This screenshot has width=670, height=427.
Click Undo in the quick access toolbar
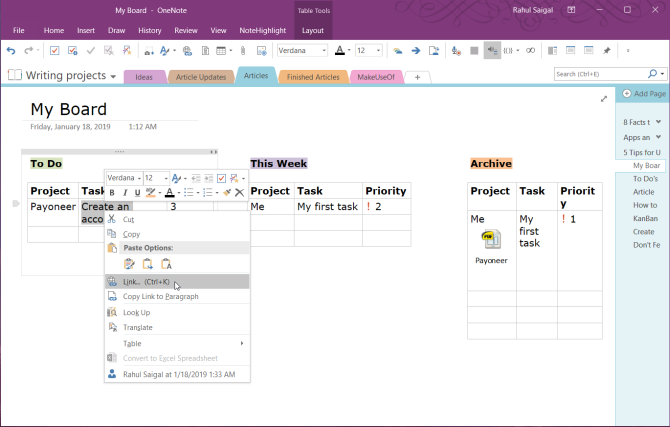(x=10, y=51)
